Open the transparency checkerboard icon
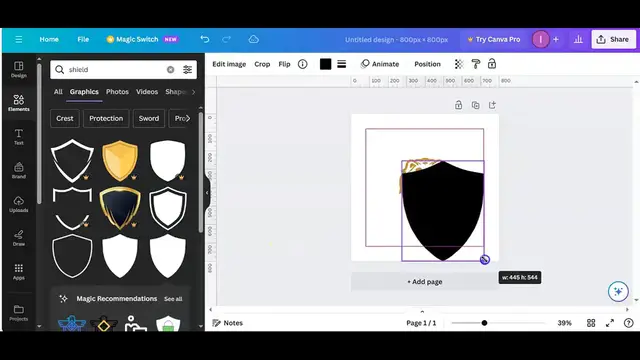Screen dimensions: 640x360 tap(459, 64)
